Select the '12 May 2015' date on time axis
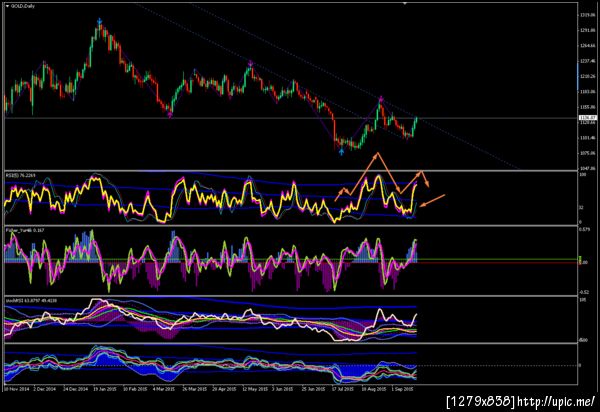The image size is (600, 412). tap(254, 389)
